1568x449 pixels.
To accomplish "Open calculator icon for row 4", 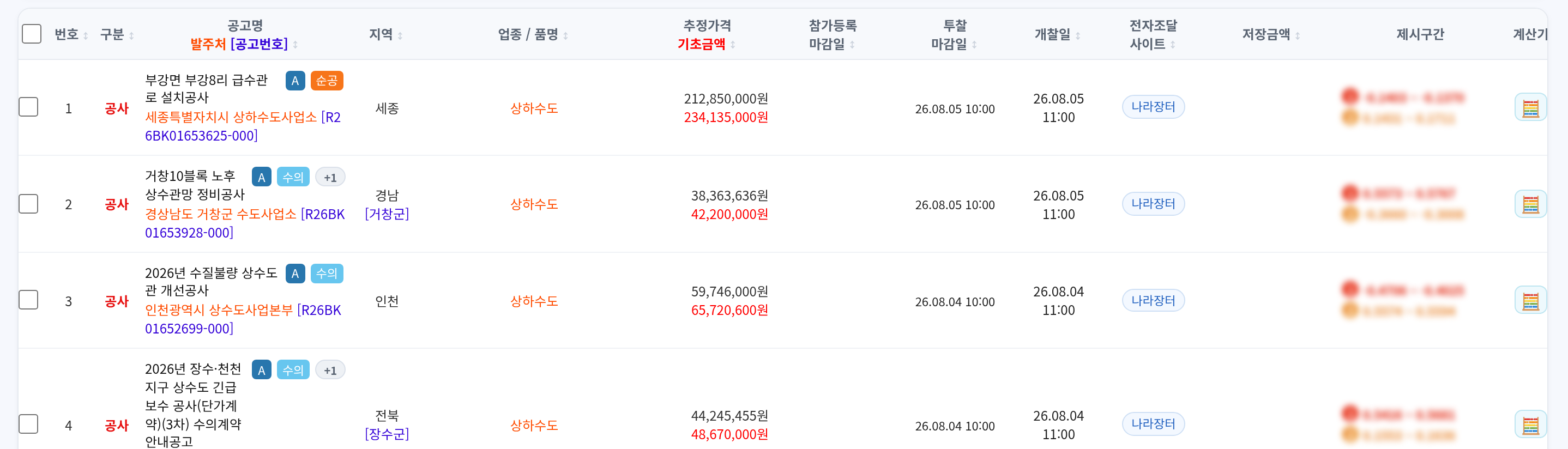I will (x=1530, y=424).
